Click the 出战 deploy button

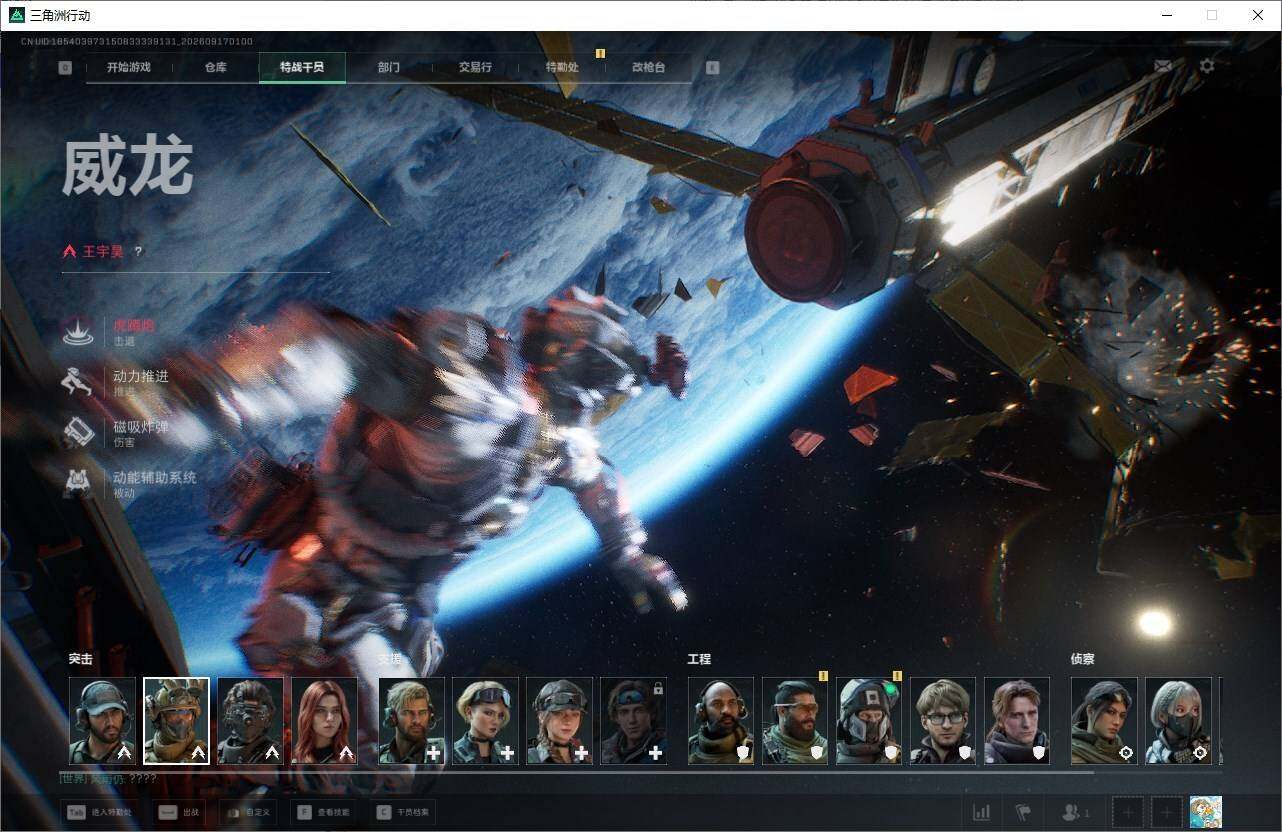[180, 813]
